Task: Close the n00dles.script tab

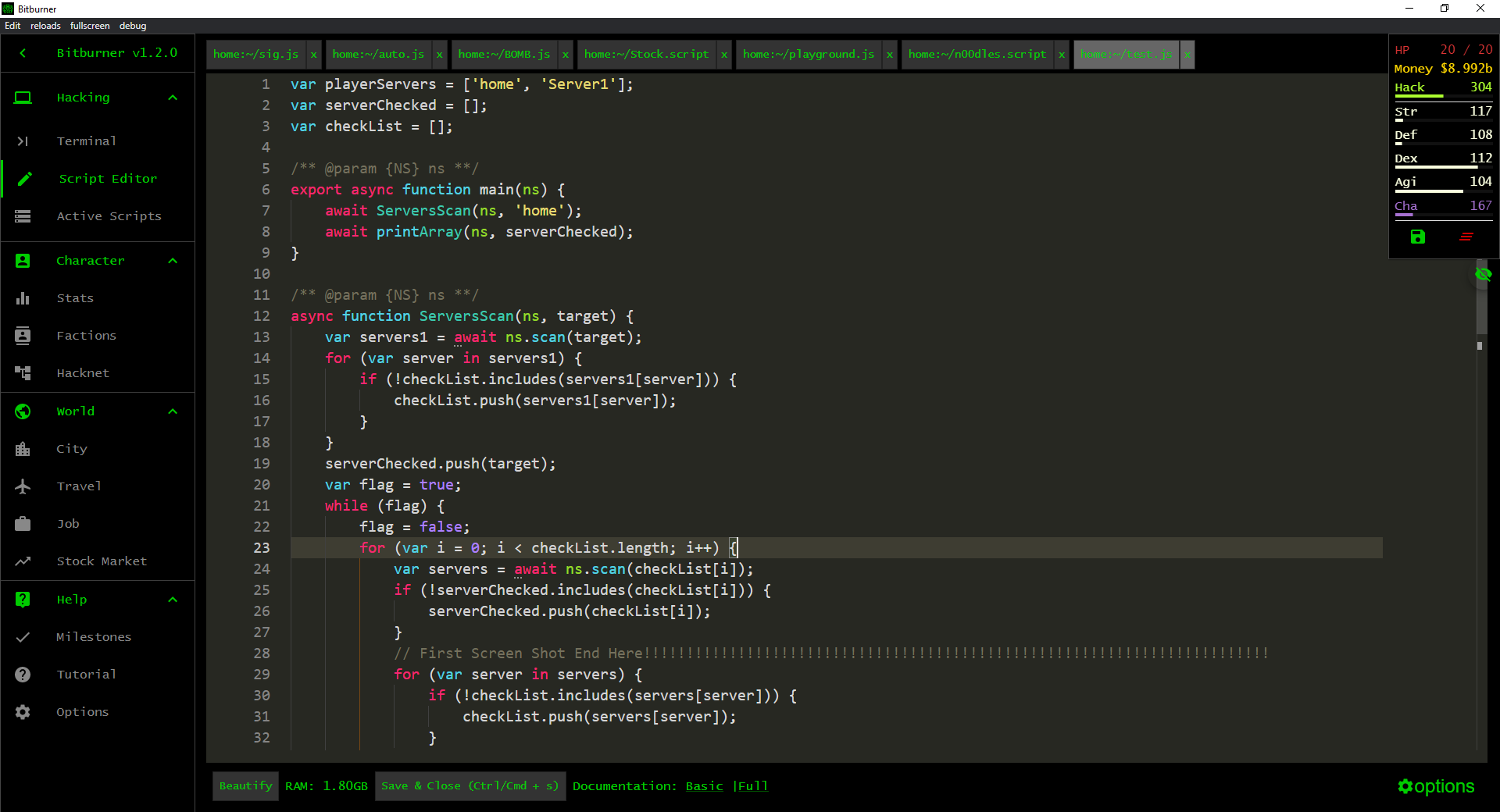Action: (x=1061, y=55)
